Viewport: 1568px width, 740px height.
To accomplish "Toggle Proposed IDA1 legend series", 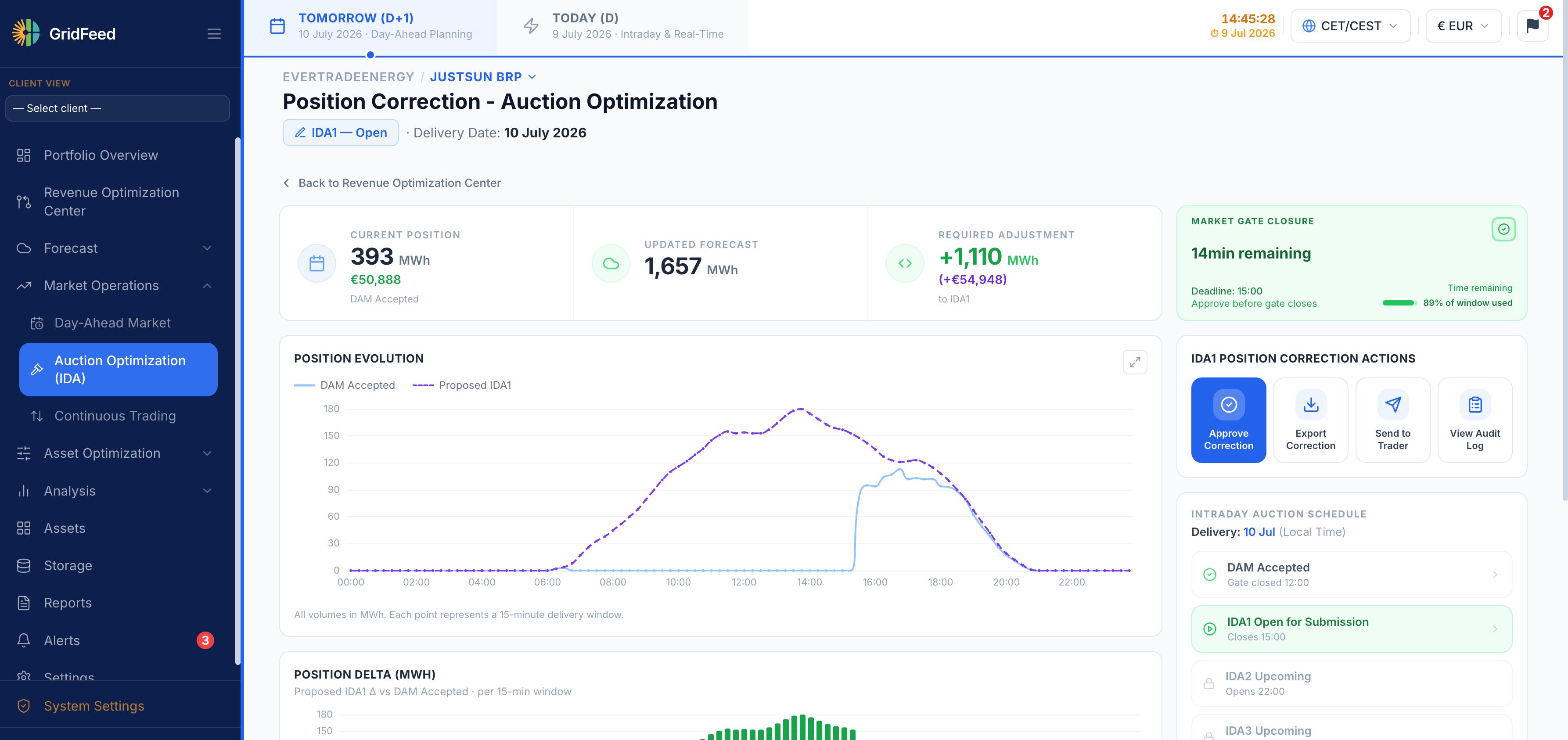I will [462, 385].
